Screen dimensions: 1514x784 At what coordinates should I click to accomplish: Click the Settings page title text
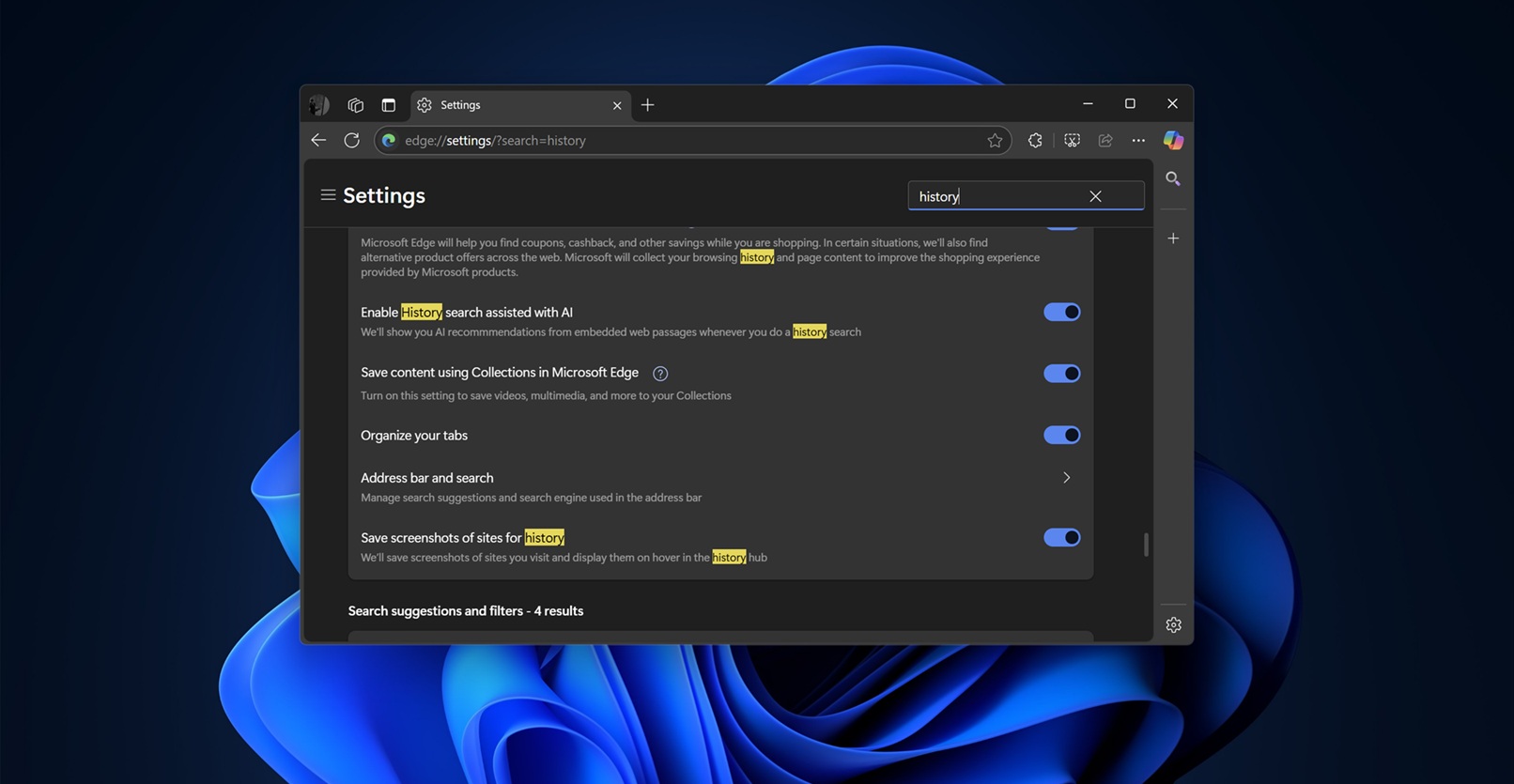tap(384, 195)
